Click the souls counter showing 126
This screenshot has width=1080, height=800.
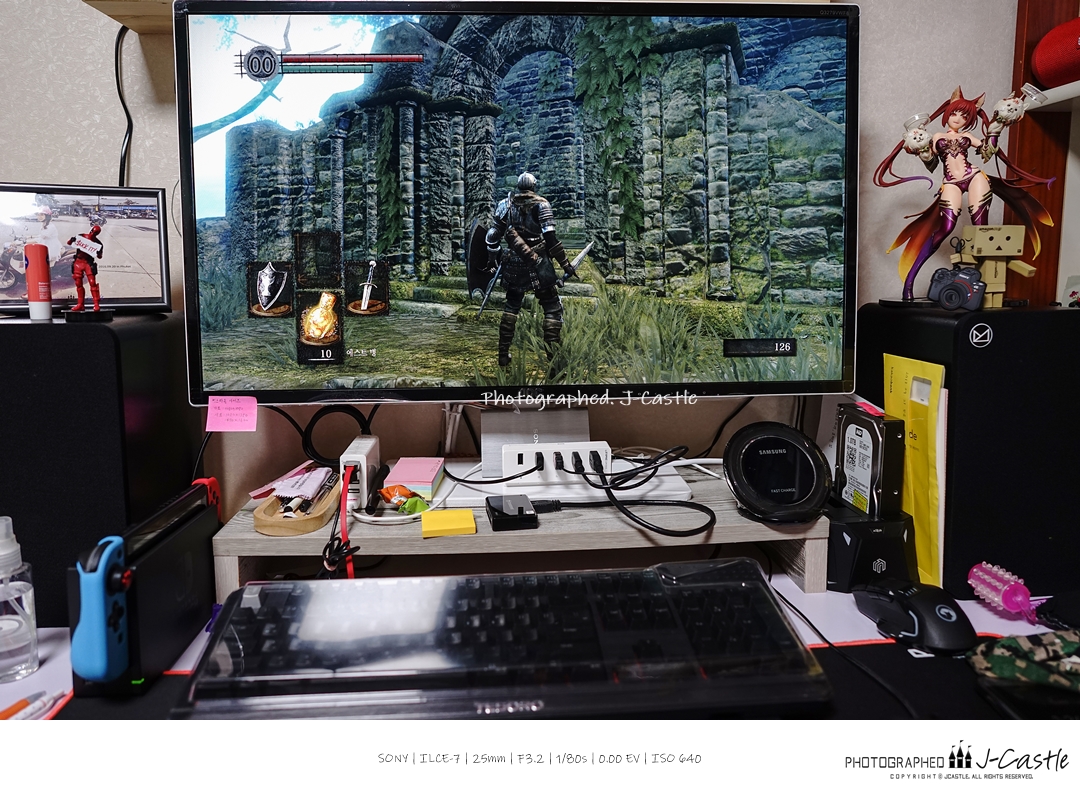760,347
